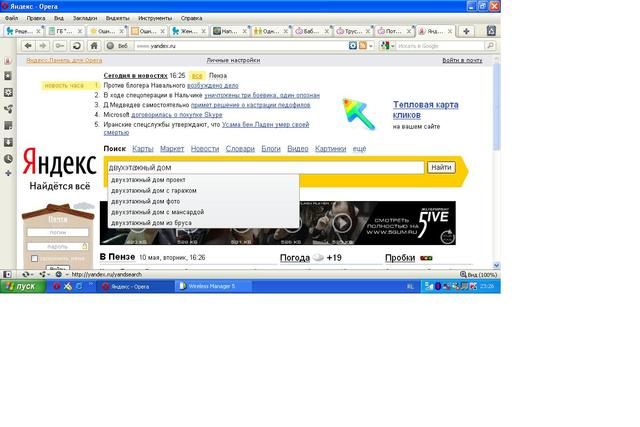Open the Вид (100%) zoom dropdown
Viewport: 640px width, 427px height.
pyautogui.click(x=478, y=275)
